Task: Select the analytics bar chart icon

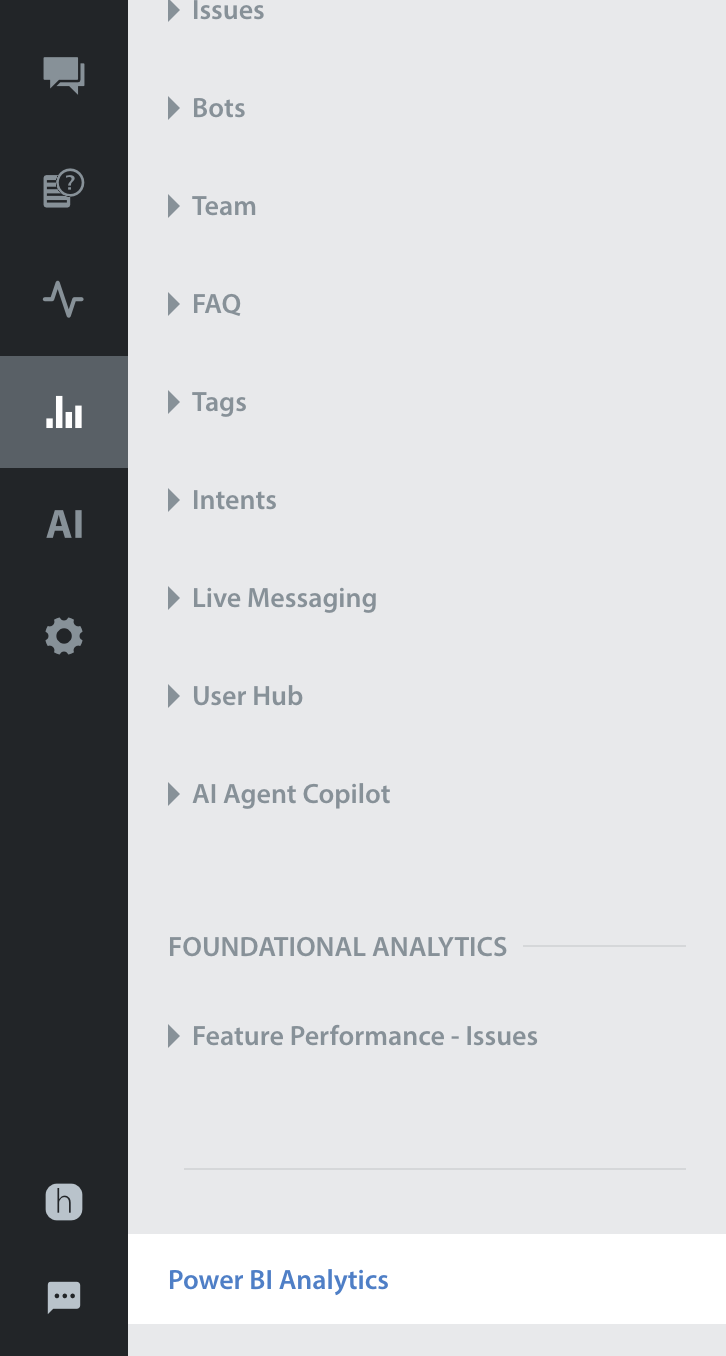Action: tap(64, 412)
